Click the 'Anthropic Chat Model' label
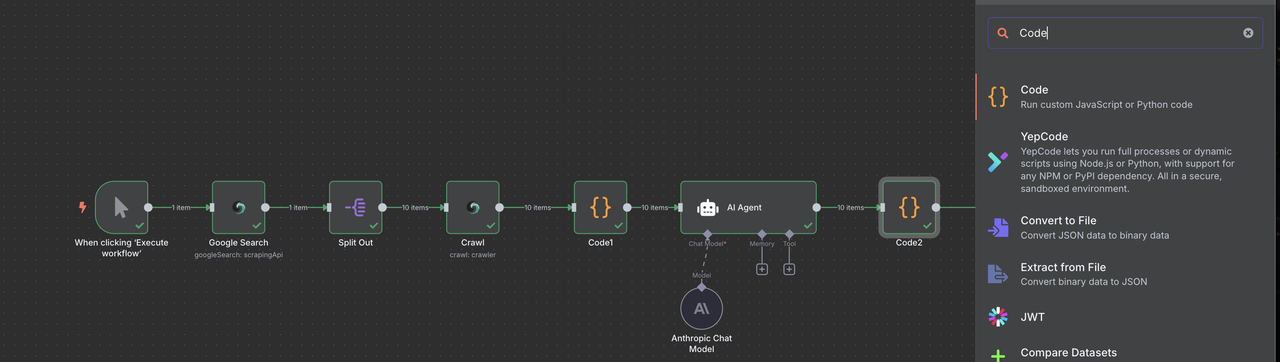1280x362 pixels. (701, 343)
